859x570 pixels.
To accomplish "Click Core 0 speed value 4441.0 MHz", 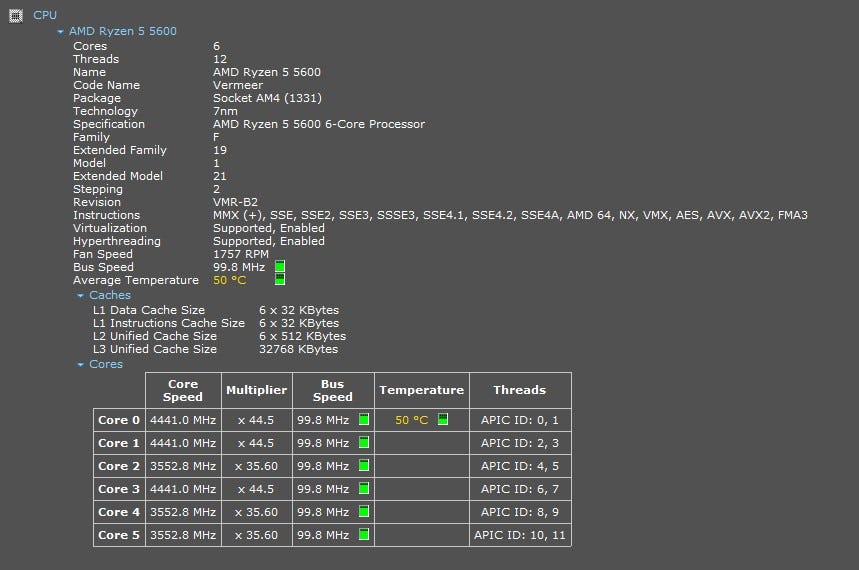I will pos(183,420).
